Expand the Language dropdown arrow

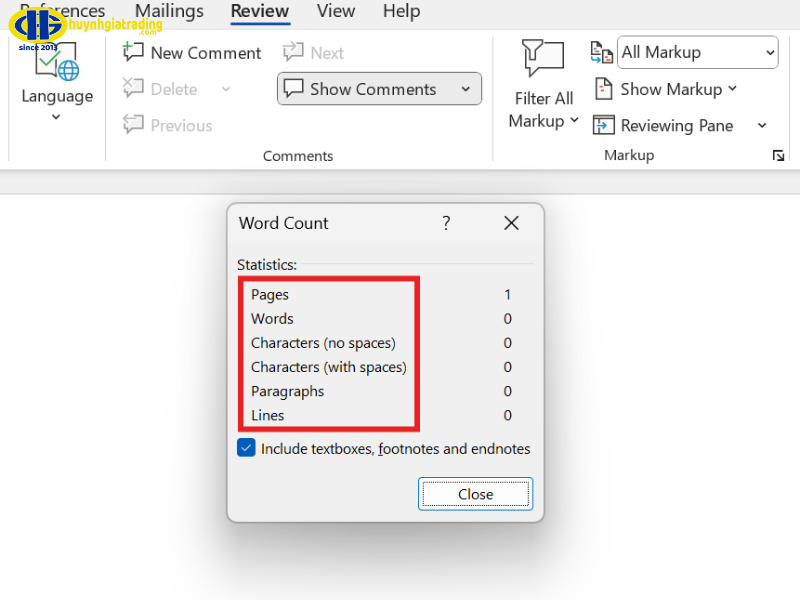tap(56, 117)
